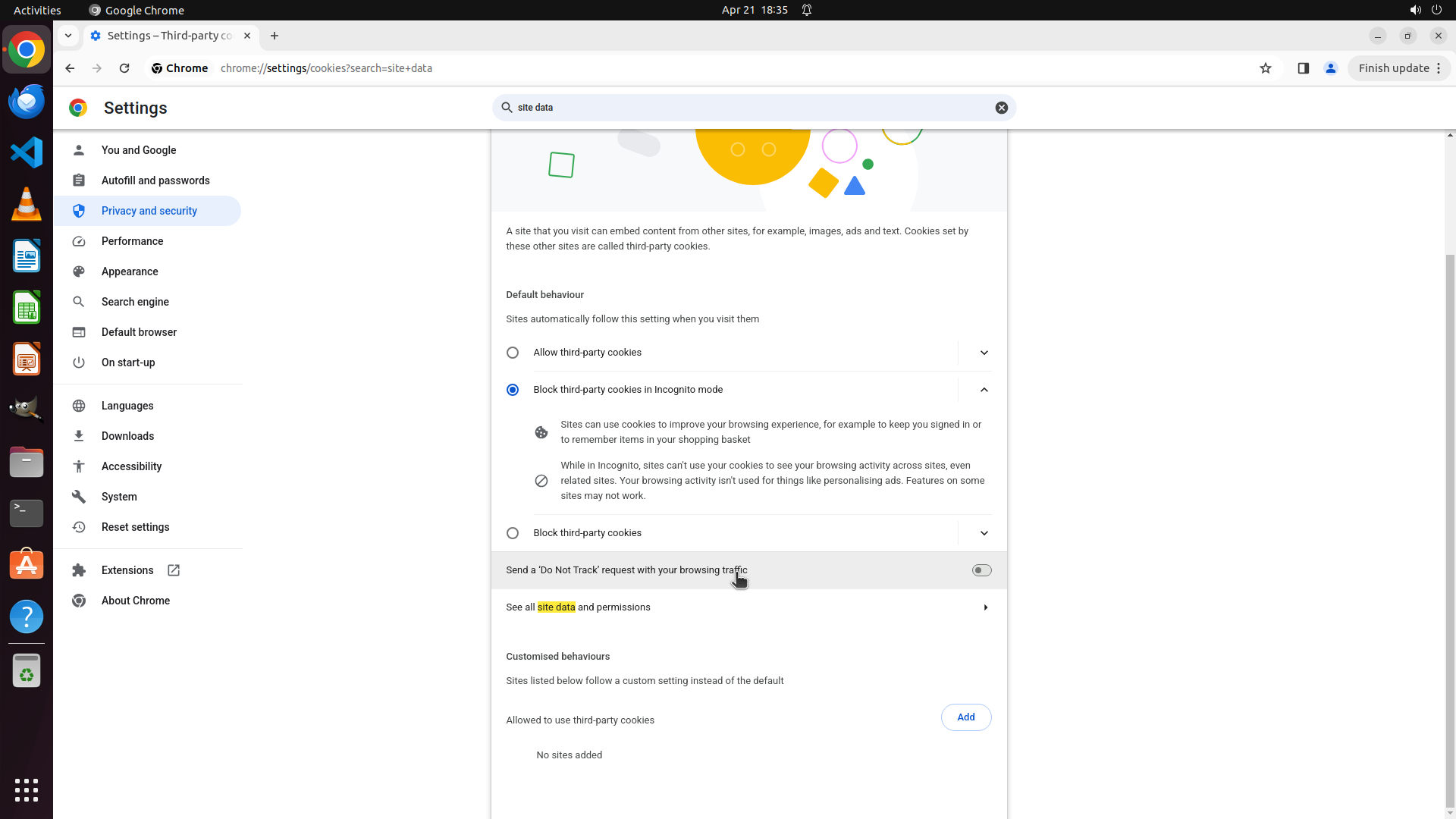Select Block third-party cookies radio button
This screenshot has height=819, width=1456.
(x=513, y=533)
